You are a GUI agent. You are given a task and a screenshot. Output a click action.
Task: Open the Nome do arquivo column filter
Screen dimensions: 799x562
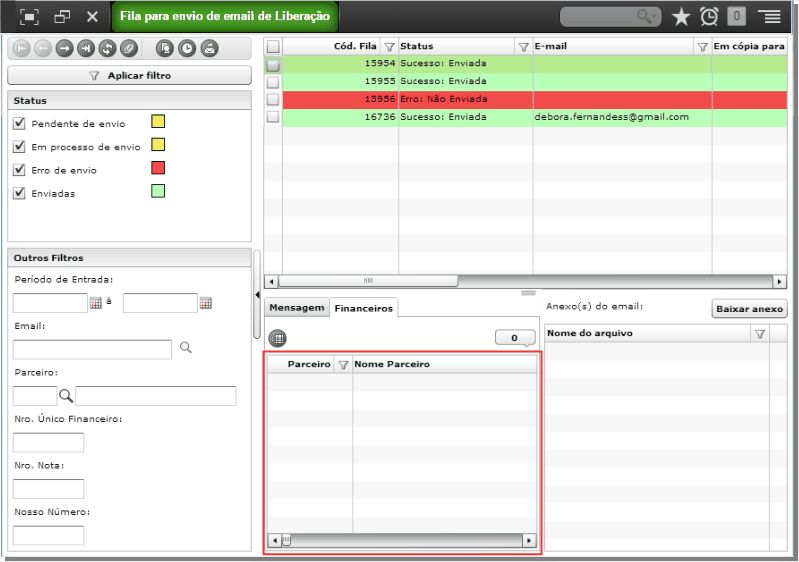[760, 334]
